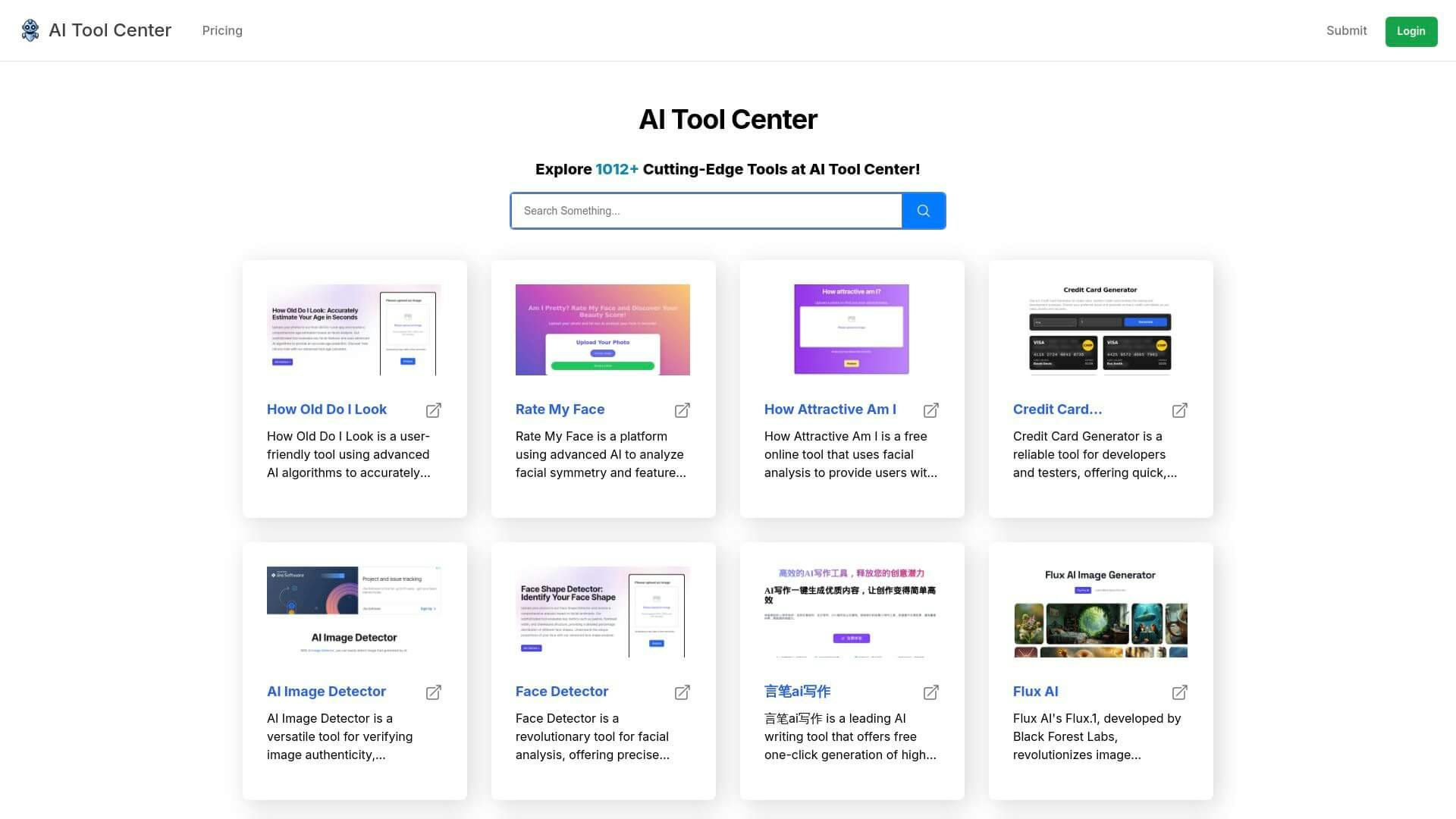
Task: Open external link icon for Credit Card card
Action: click(1180, 410)
